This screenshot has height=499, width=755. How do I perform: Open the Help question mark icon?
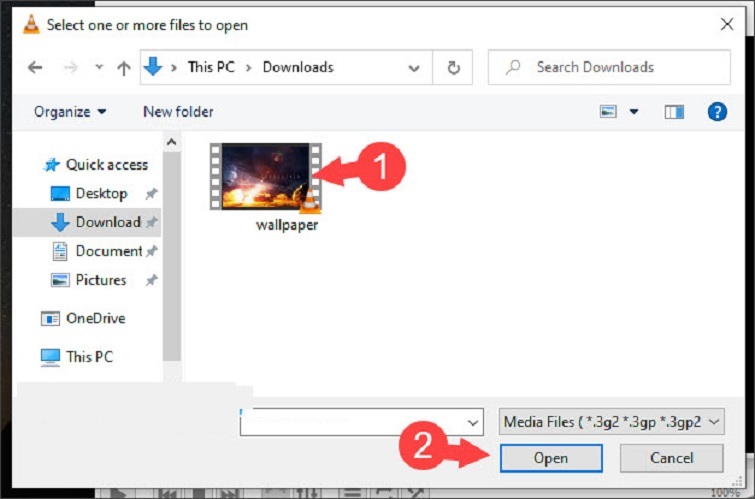tap(717, 112)
